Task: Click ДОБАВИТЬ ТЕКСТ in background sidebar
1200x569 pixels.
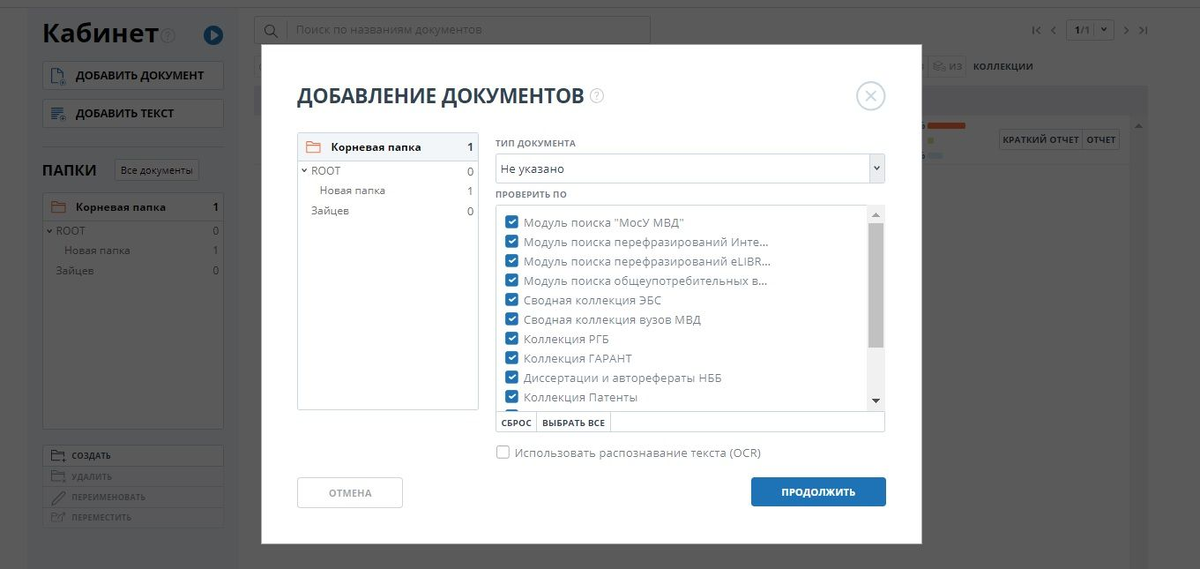Action: tap(133, 113)
